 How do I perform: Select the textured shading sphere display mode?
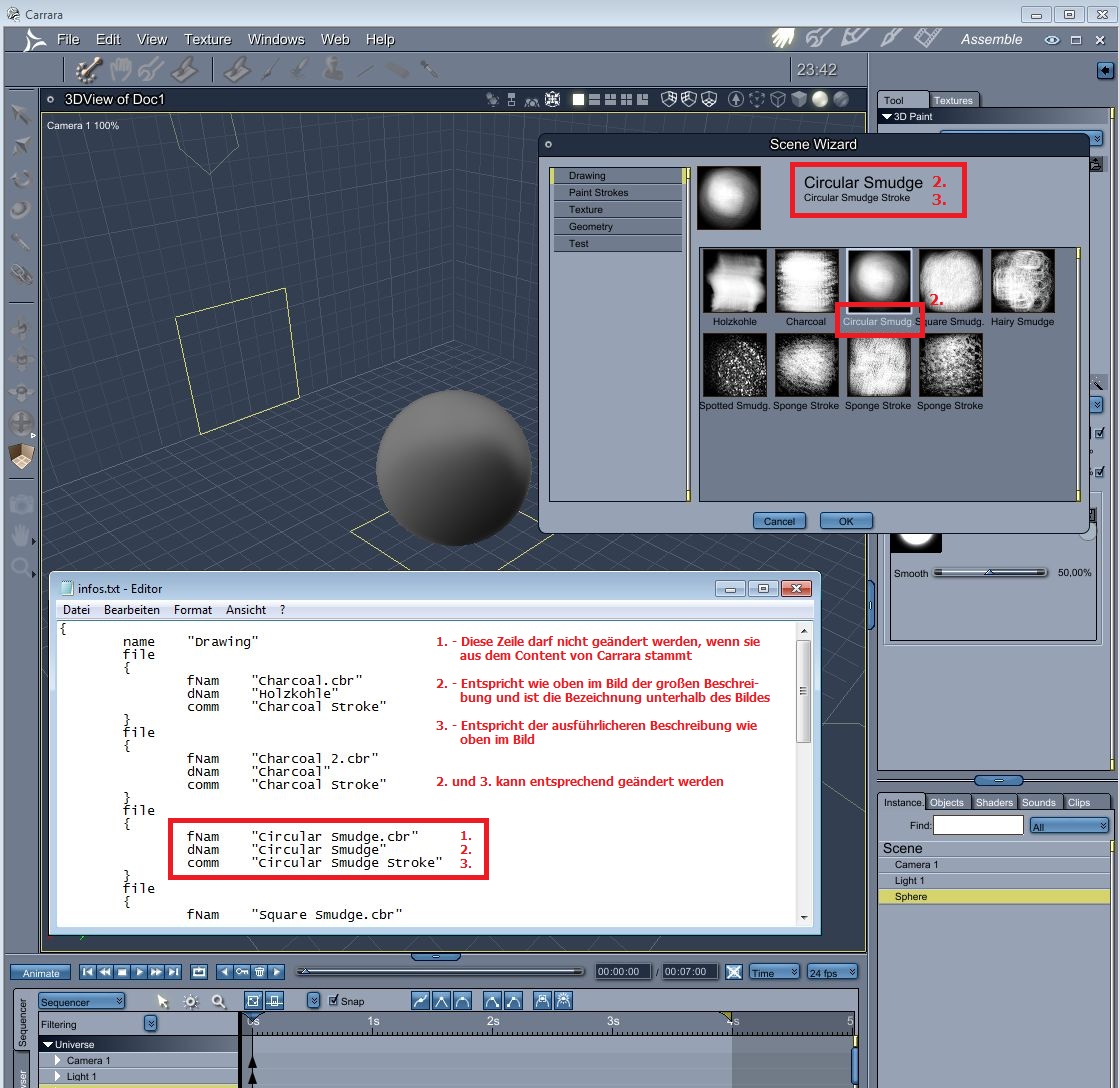[x=841, y=99]
